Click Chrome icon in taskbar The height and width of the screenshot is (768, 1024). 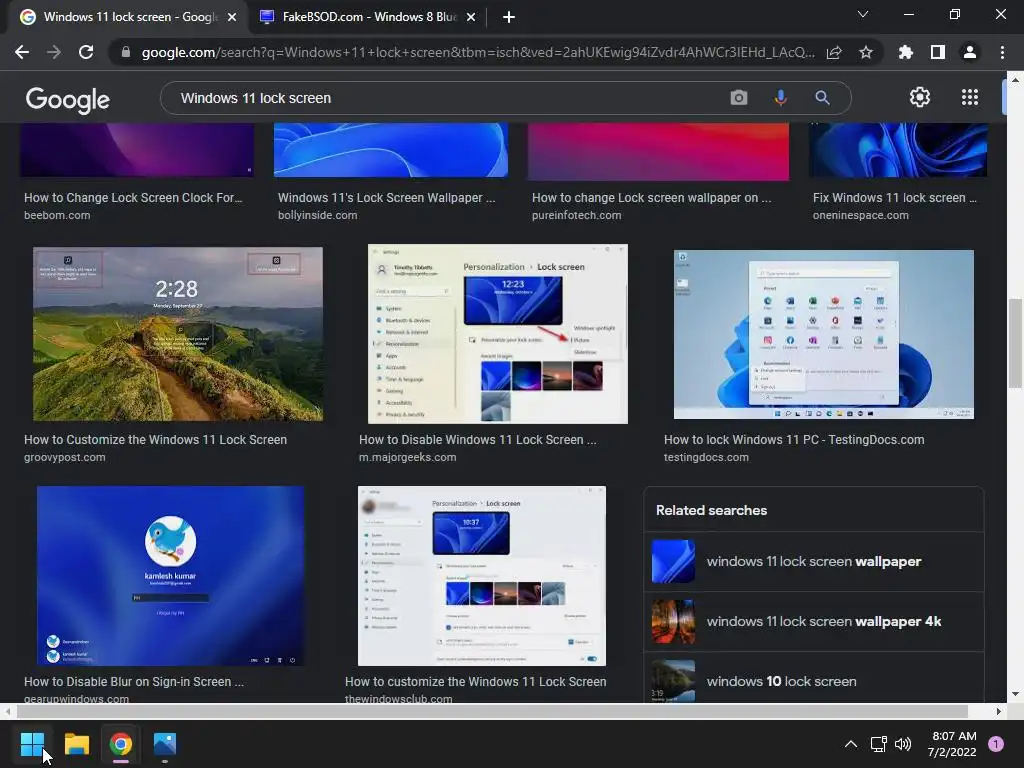coord(121,744)
